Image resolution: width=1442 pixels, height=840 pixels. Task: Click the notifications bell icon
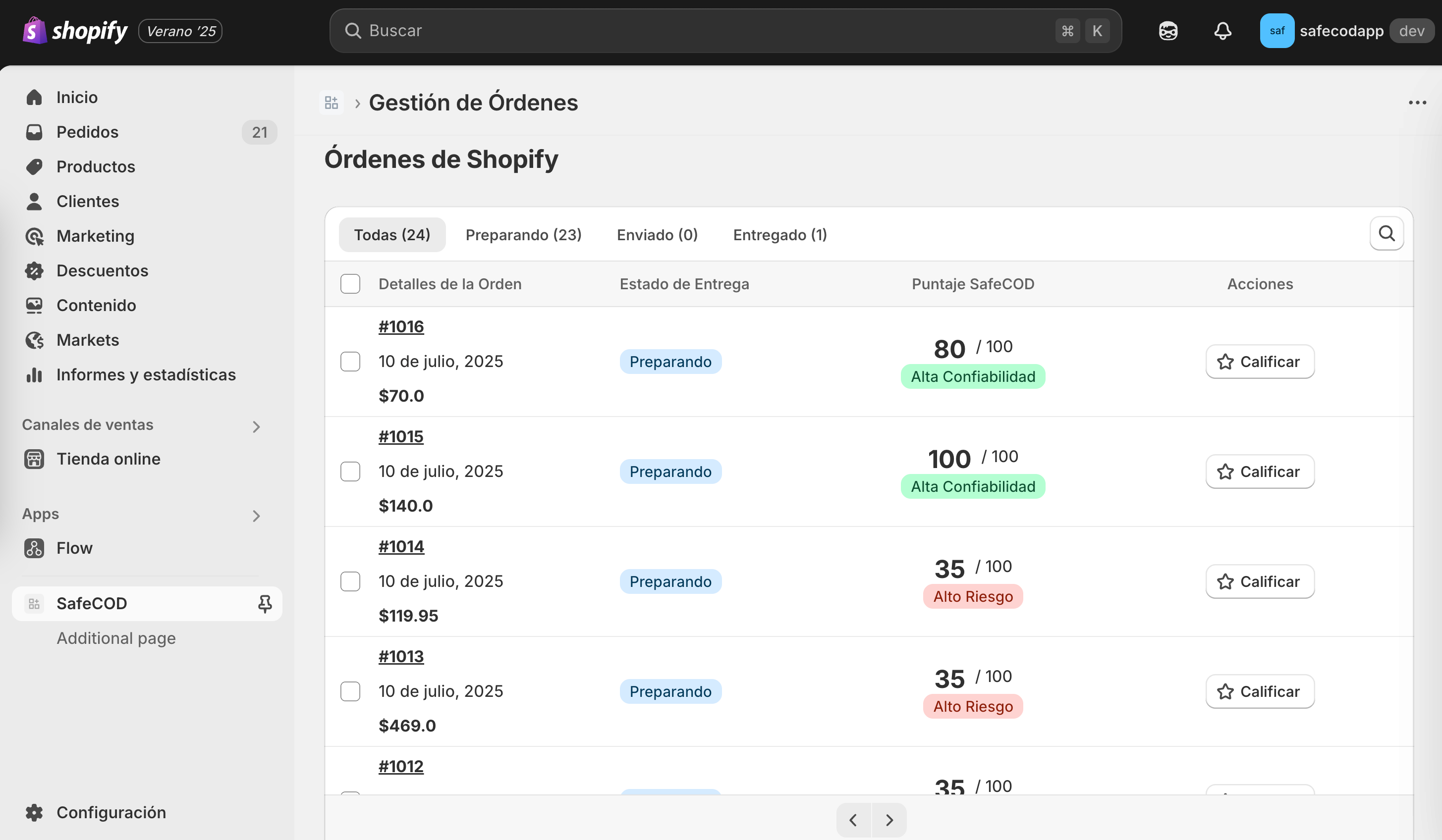tap(1222, 31)
